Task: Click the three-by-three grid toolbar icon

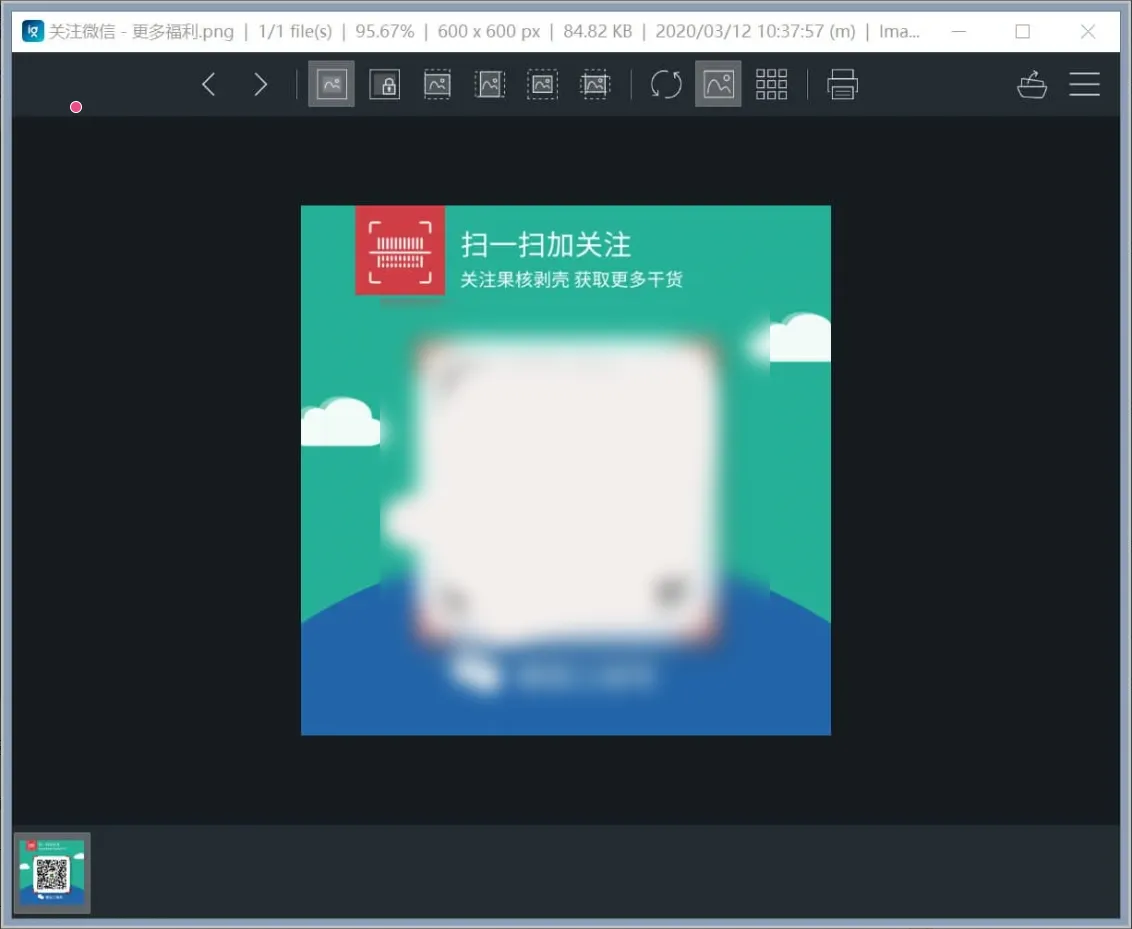Action: click(x=771, y=84)
